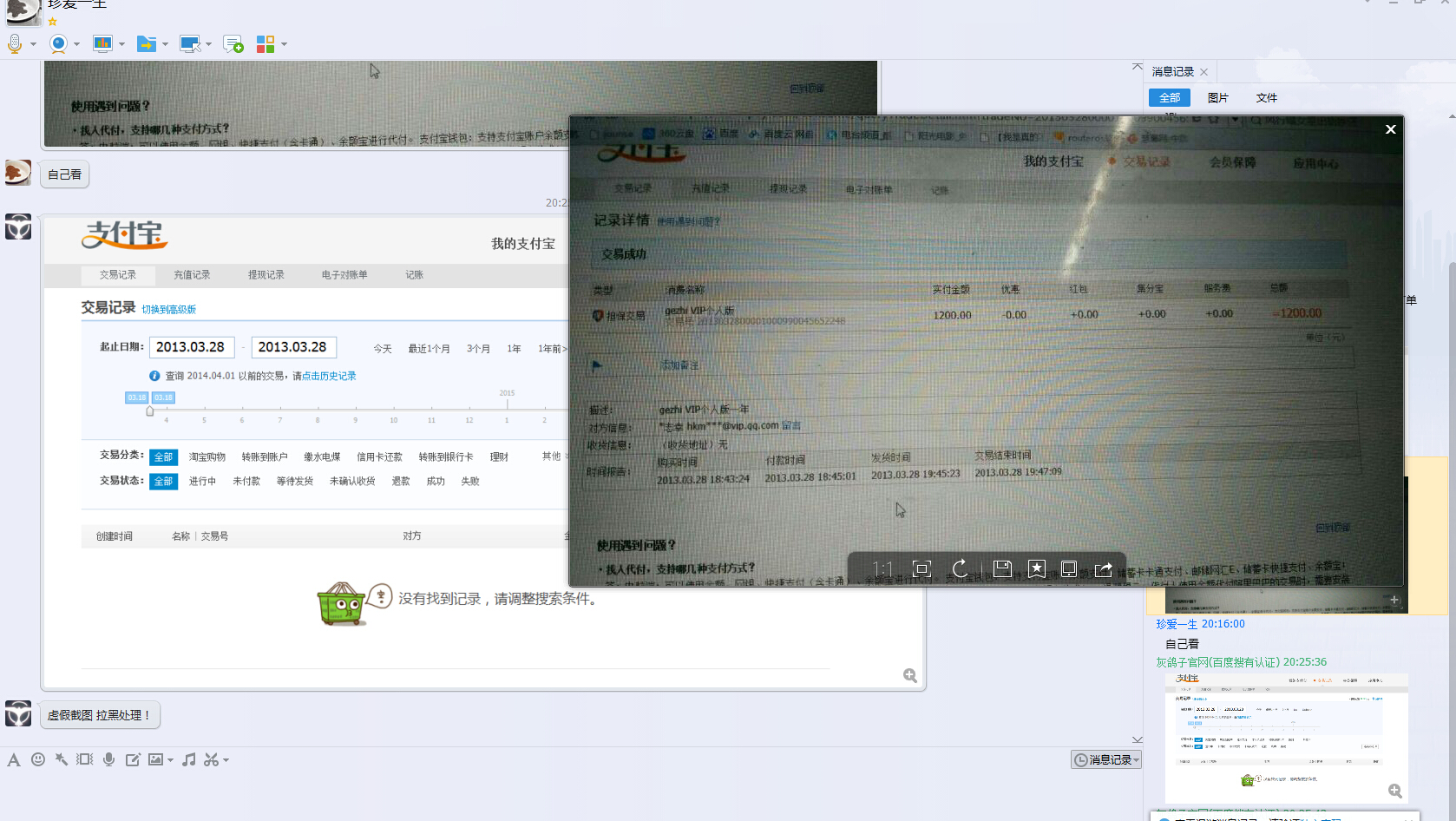
Task: Open the handwriting input pad icon
Action: pyautogui.click(x=133, y=759)
